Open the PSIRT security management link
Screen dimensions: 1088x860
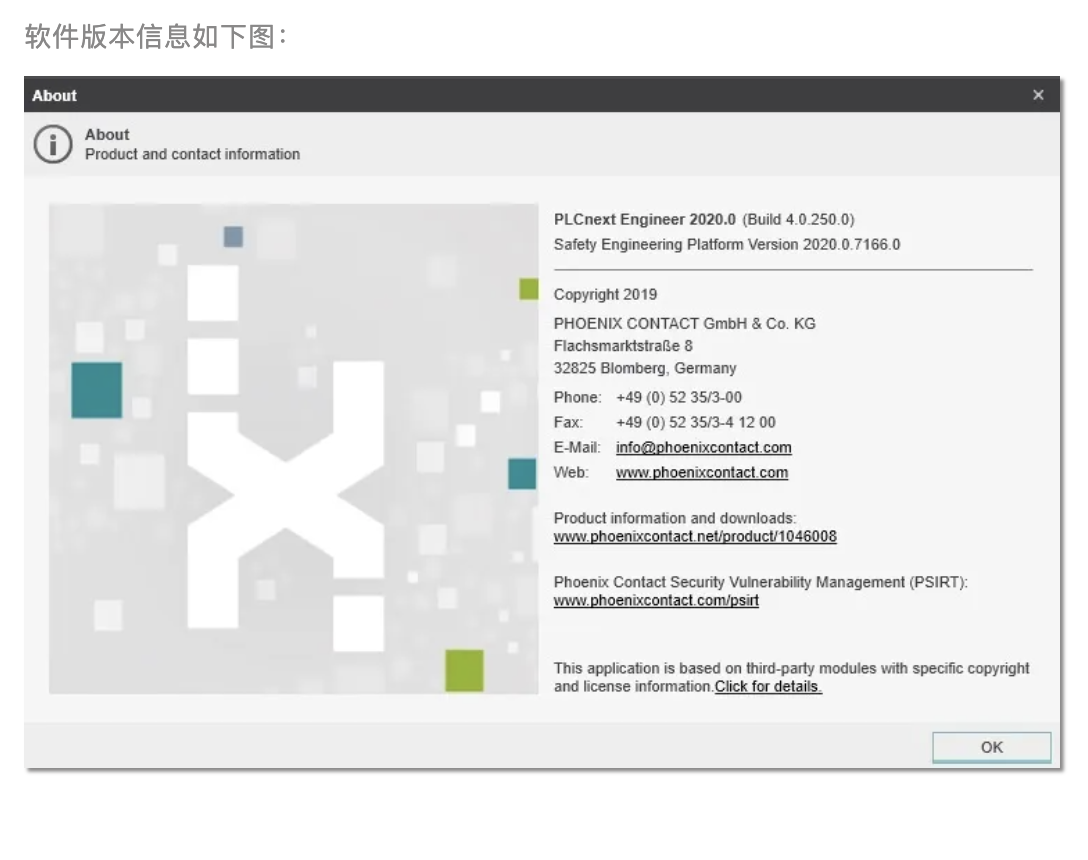coord(655,600)
